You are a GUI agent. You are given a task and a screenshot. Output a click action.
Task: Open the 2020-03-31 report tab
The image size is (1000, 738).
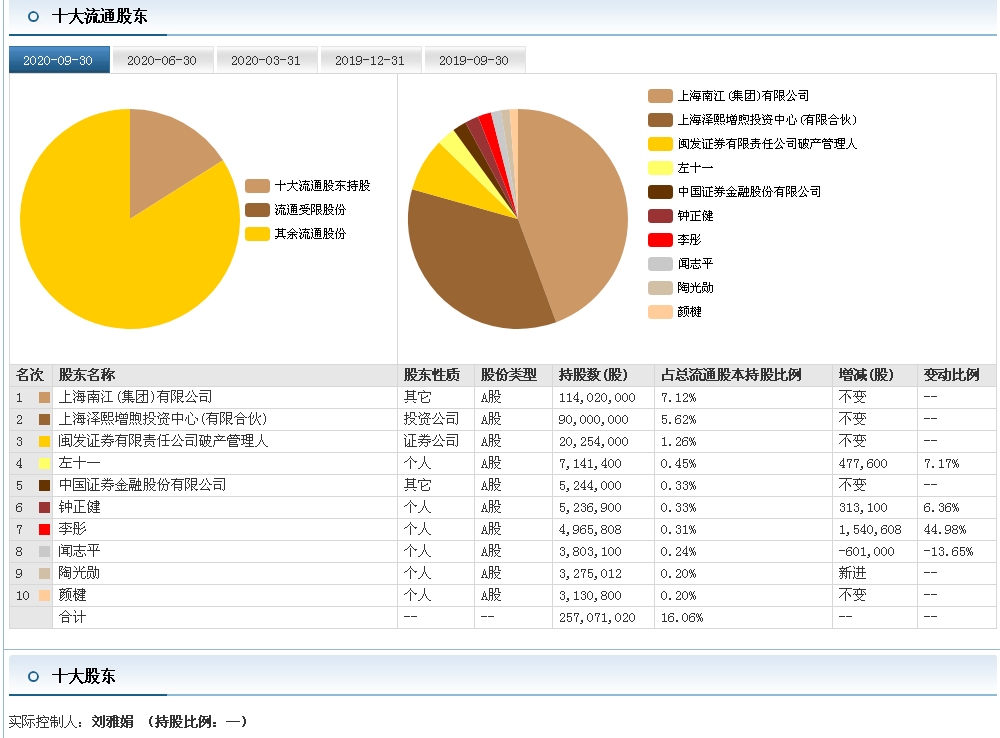(267, 60)
